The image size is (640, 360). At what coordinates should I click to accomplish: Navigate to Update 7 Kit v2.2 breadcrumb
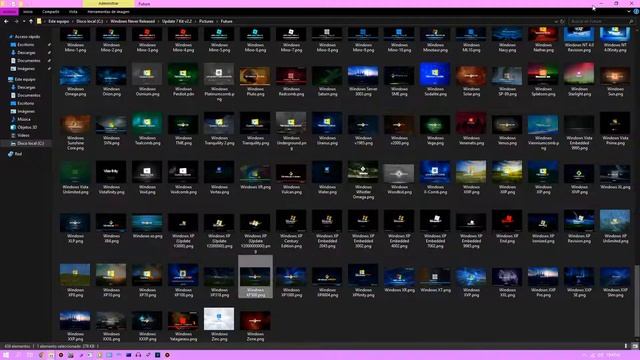pyautogui.click(x=177, y=21)
